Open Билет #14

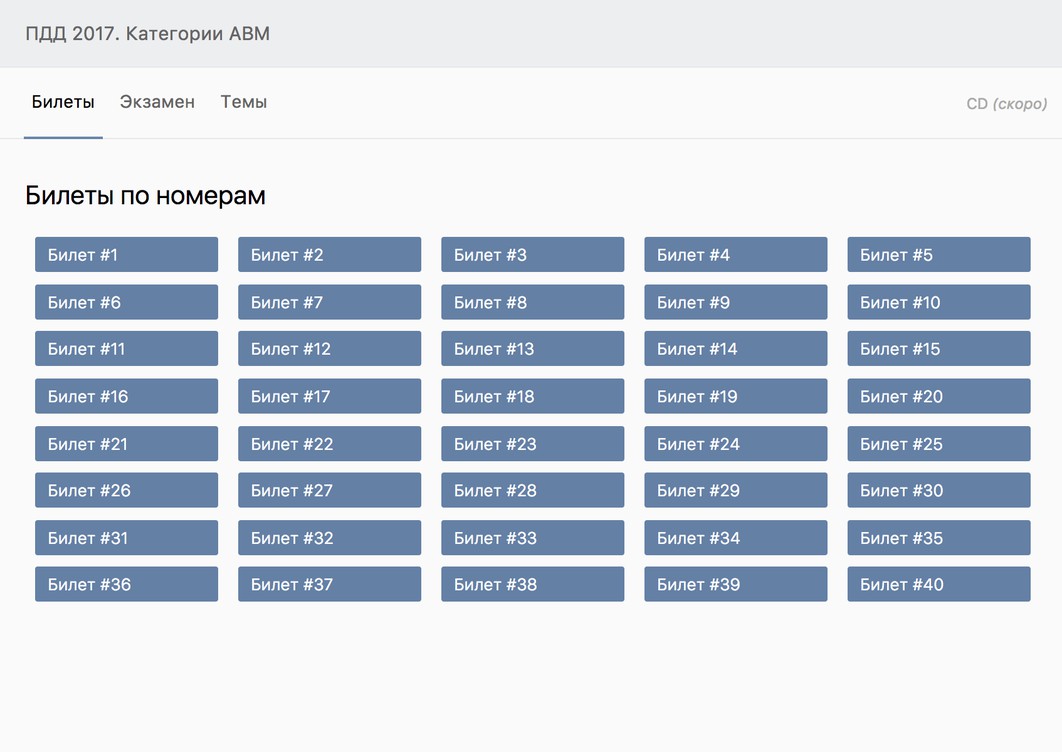coord(735,349)
